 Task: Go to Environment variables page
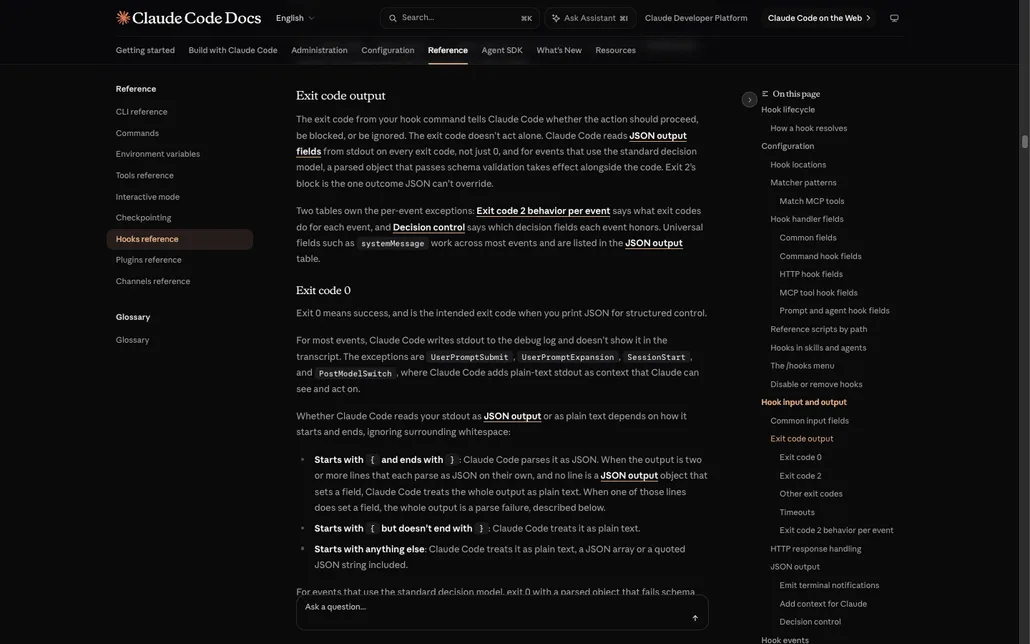[x=158, y=154]
